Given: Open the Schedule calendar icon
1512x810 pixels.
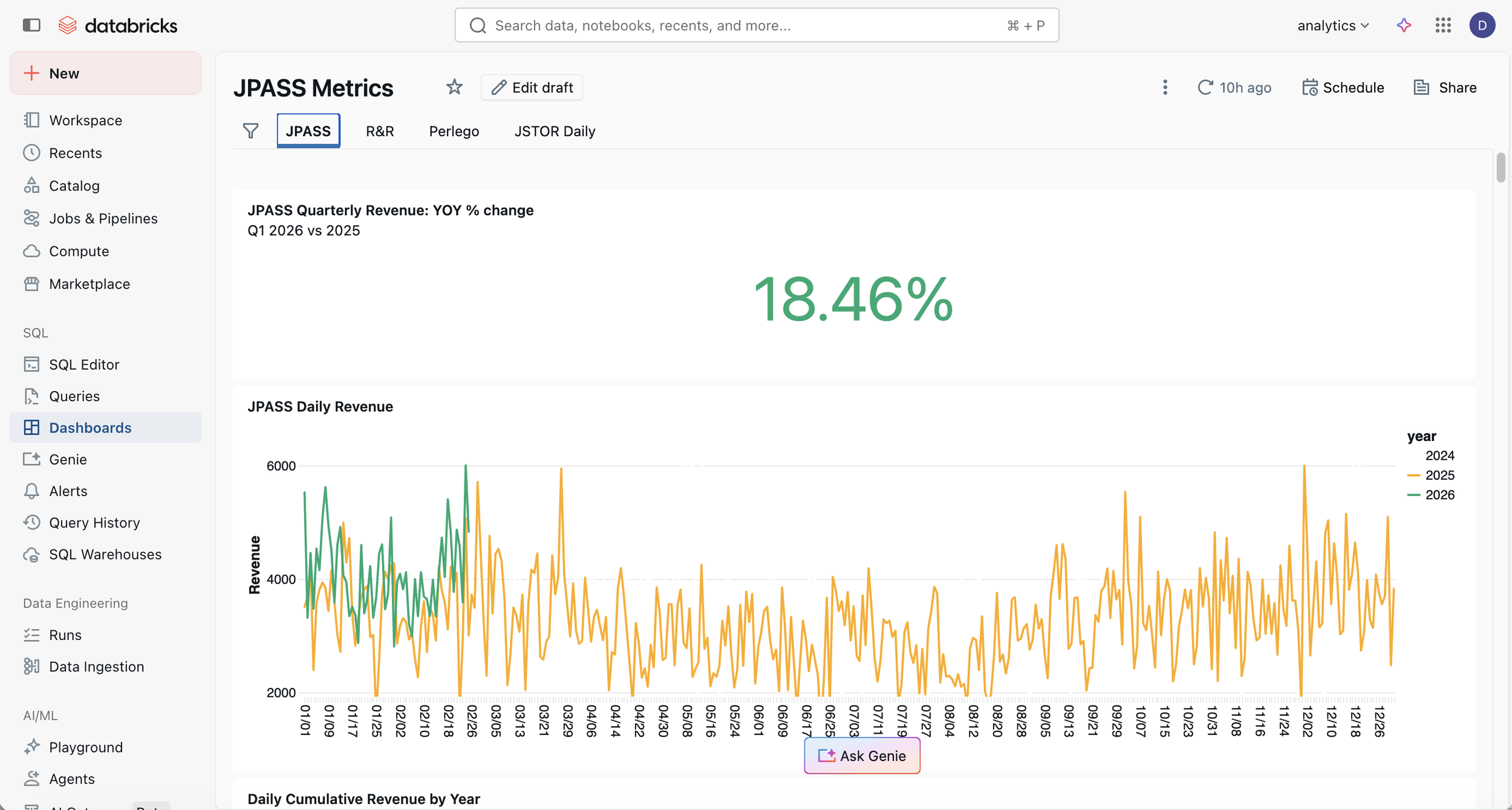Looking at the screenshot, I should pyautogui.click(x=1310, y=87).
